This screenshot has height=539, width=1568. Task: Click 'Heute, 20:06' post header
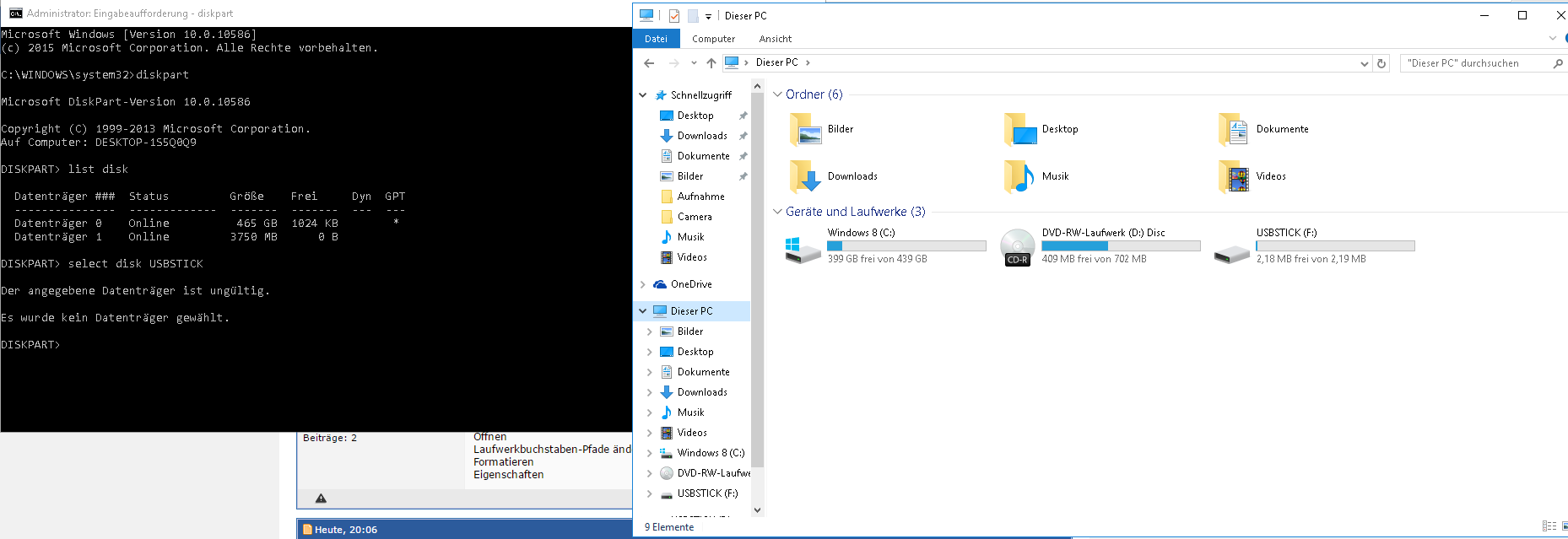click(346, 530)
